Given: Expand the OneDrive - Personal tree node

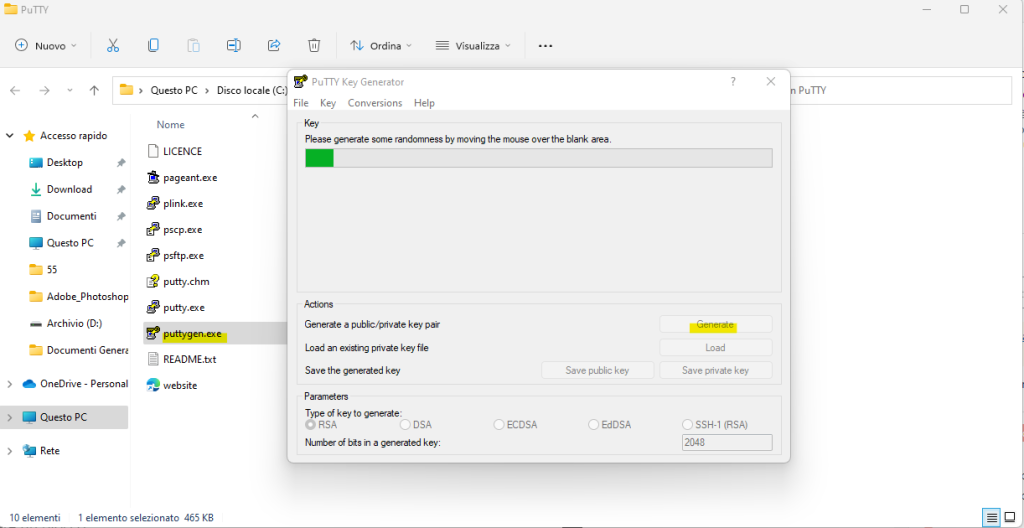Looking at the screenshot, I should (10, 384).
